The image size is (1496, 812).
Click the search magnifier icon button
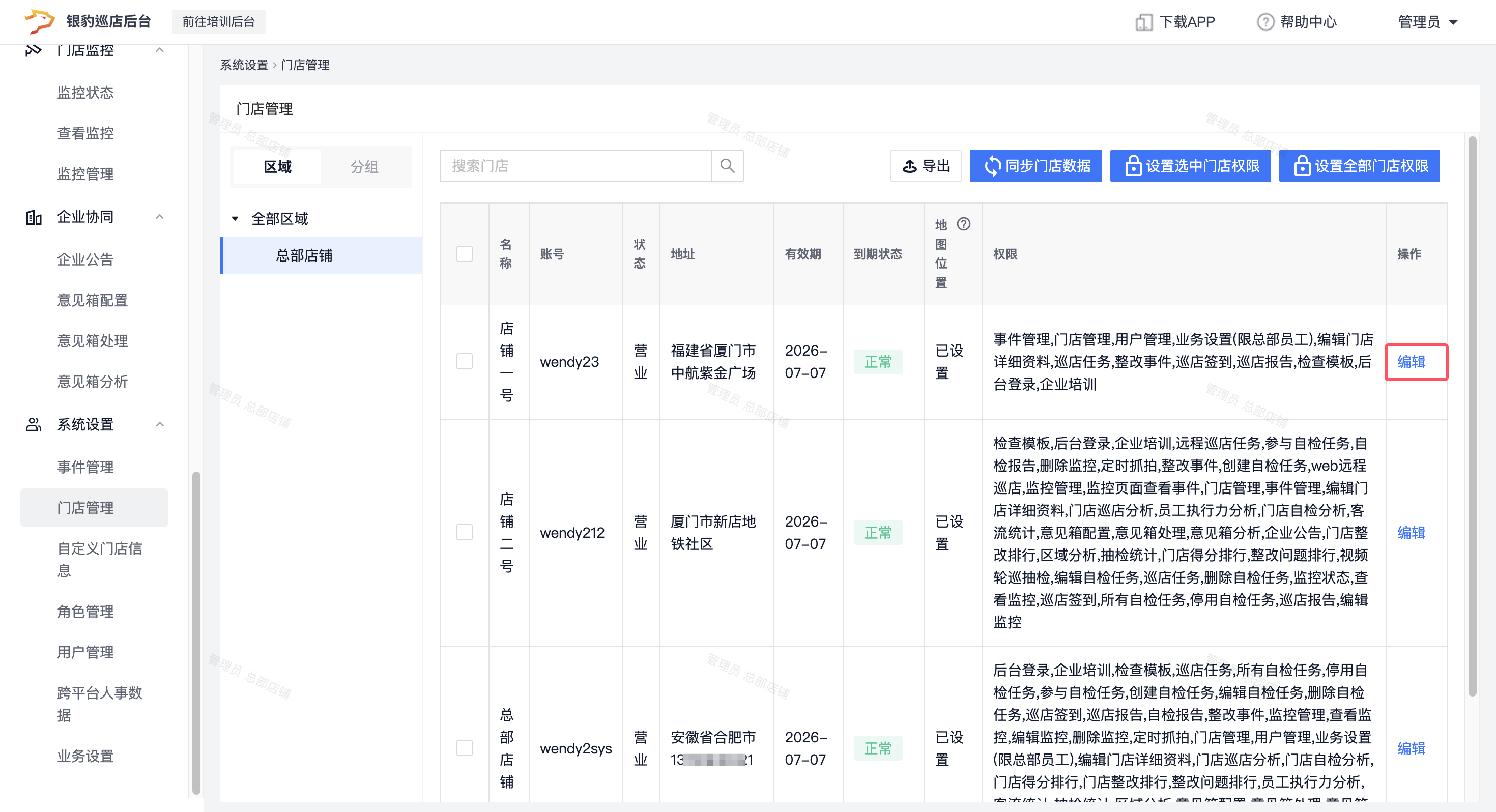[x=727, y=166]
